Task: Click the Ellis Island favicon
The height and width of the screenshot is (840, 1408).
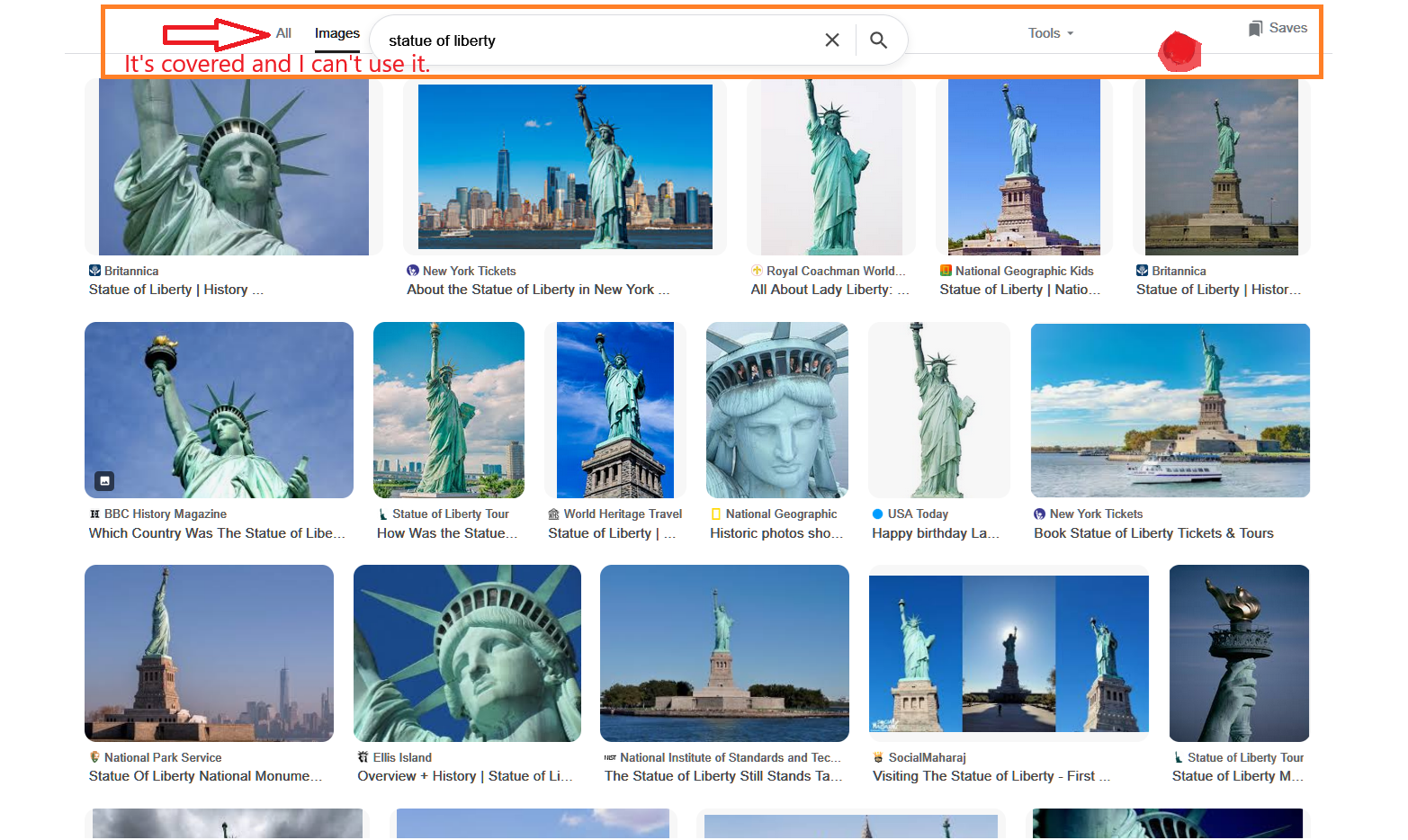Action: coord(363,757)
